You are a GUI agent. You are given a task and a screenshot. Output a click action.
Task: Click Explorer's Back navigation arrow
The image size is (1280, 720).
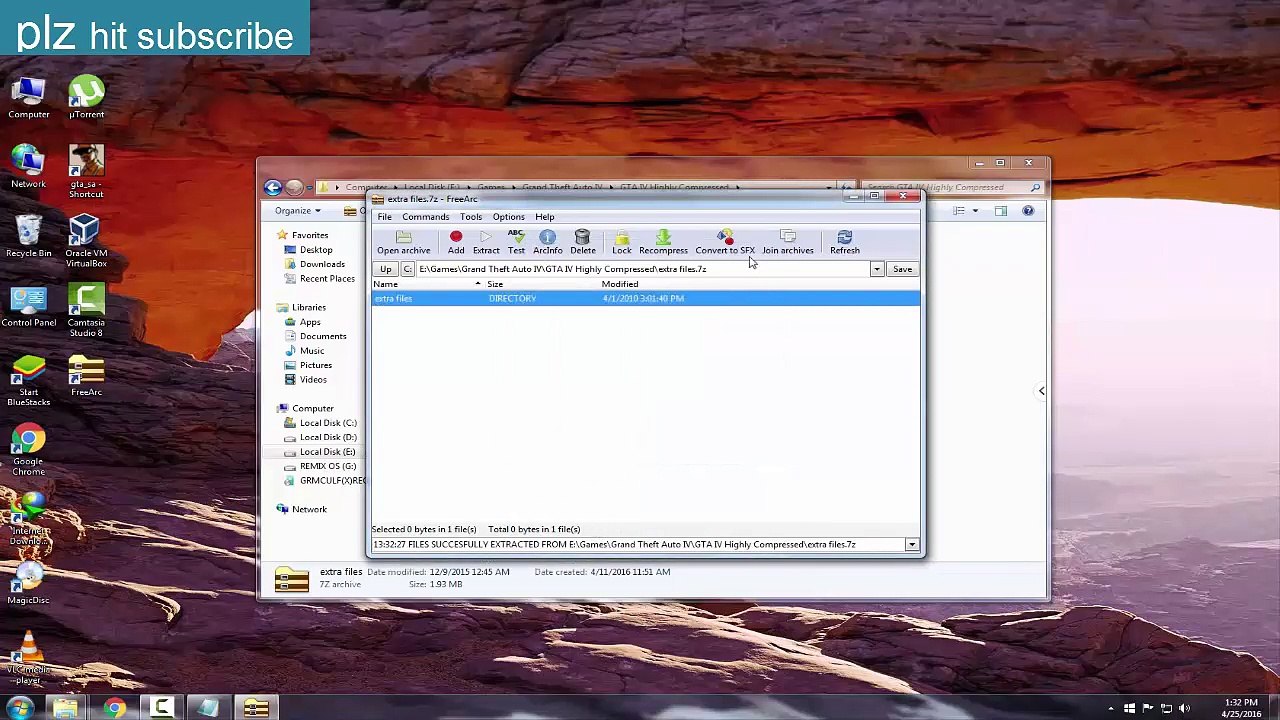coord(273,187)
